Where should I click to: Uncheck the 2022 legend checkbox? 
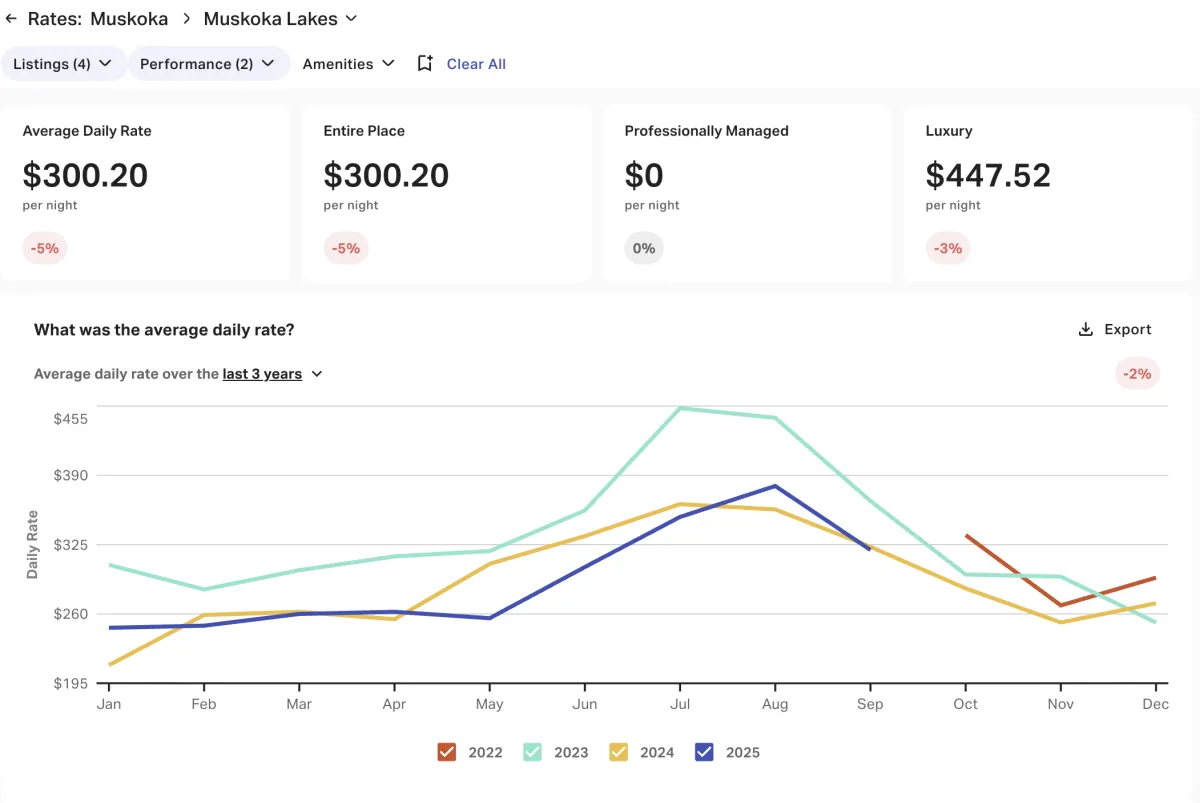(447, 752)
